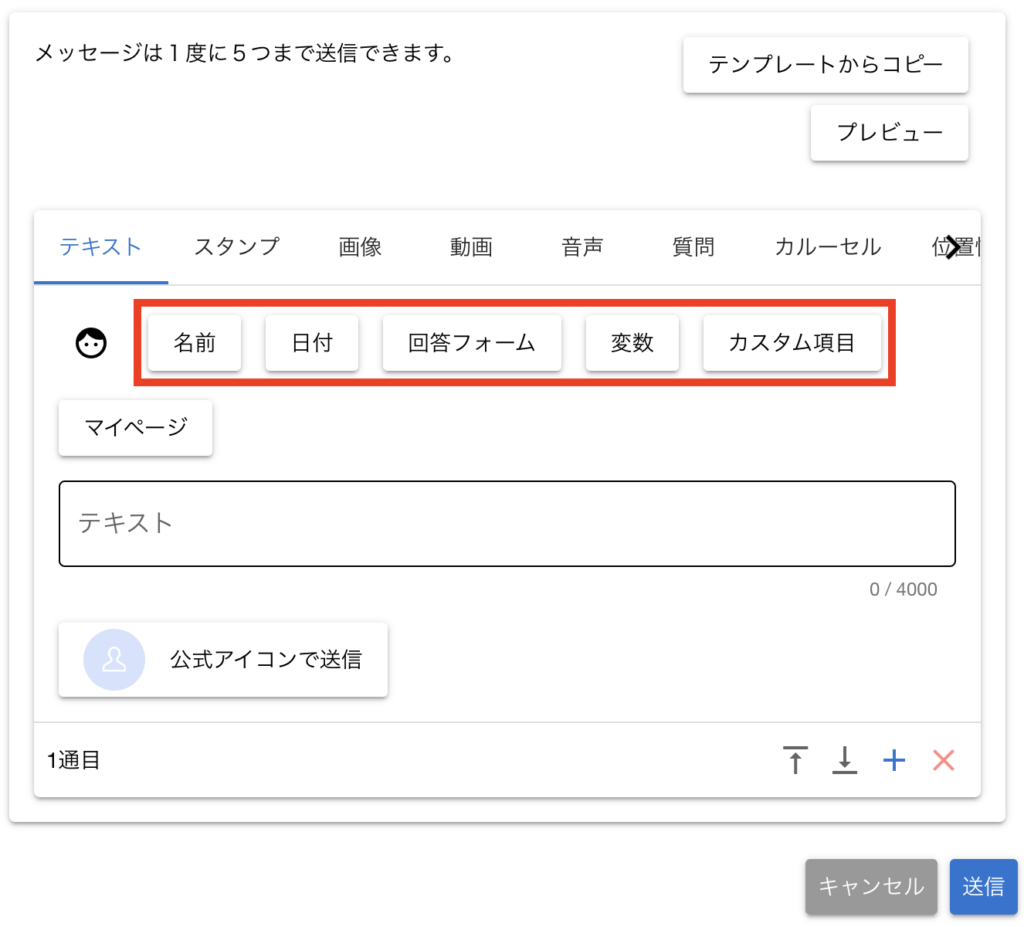Image resolution: width=1024 pixels, height=927 pixels.
Task: Switch to the 動画 tab
Action: point(471,247)
